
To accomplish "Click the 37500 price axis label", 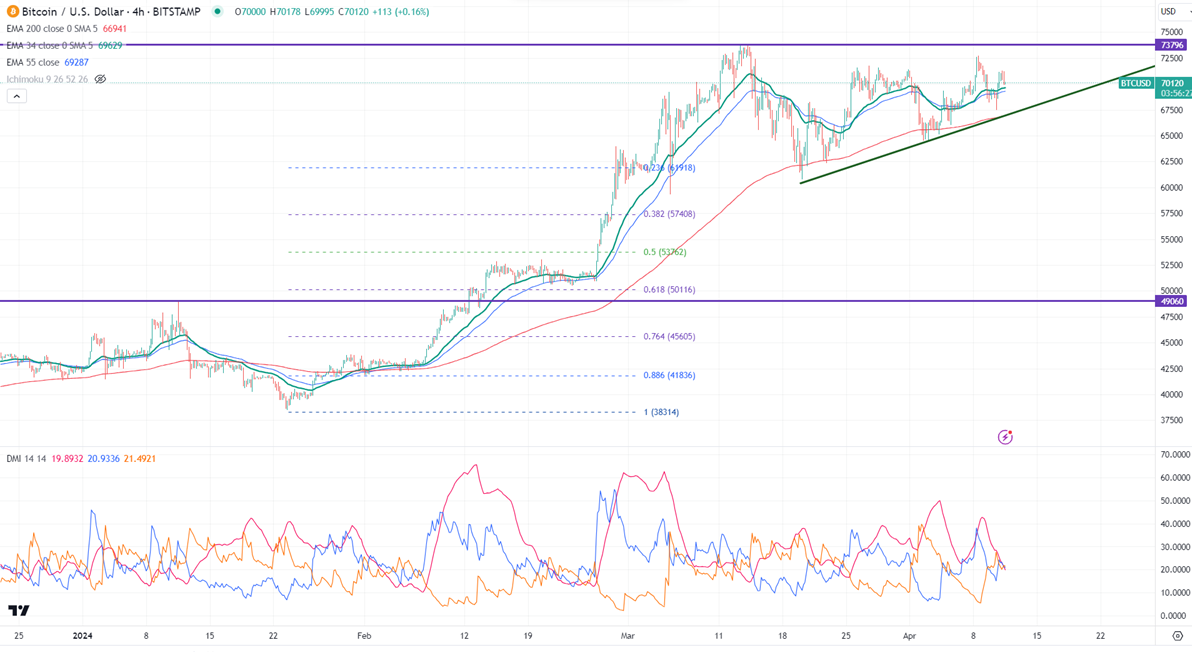I will (x=1171, y=420).
